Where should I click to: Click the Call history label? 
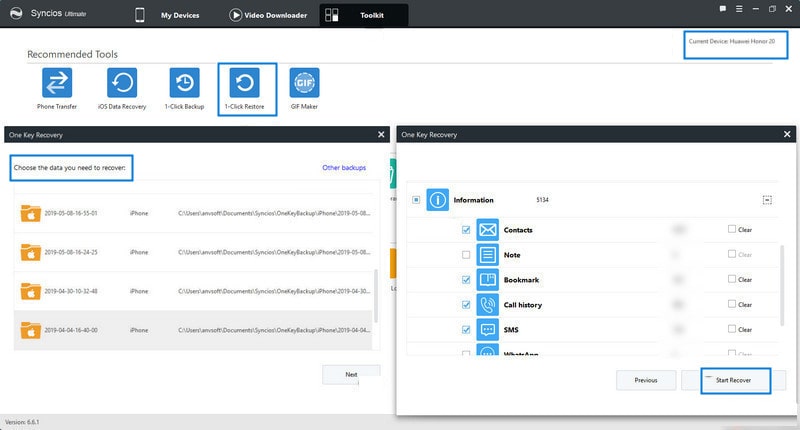click(522, 305)
